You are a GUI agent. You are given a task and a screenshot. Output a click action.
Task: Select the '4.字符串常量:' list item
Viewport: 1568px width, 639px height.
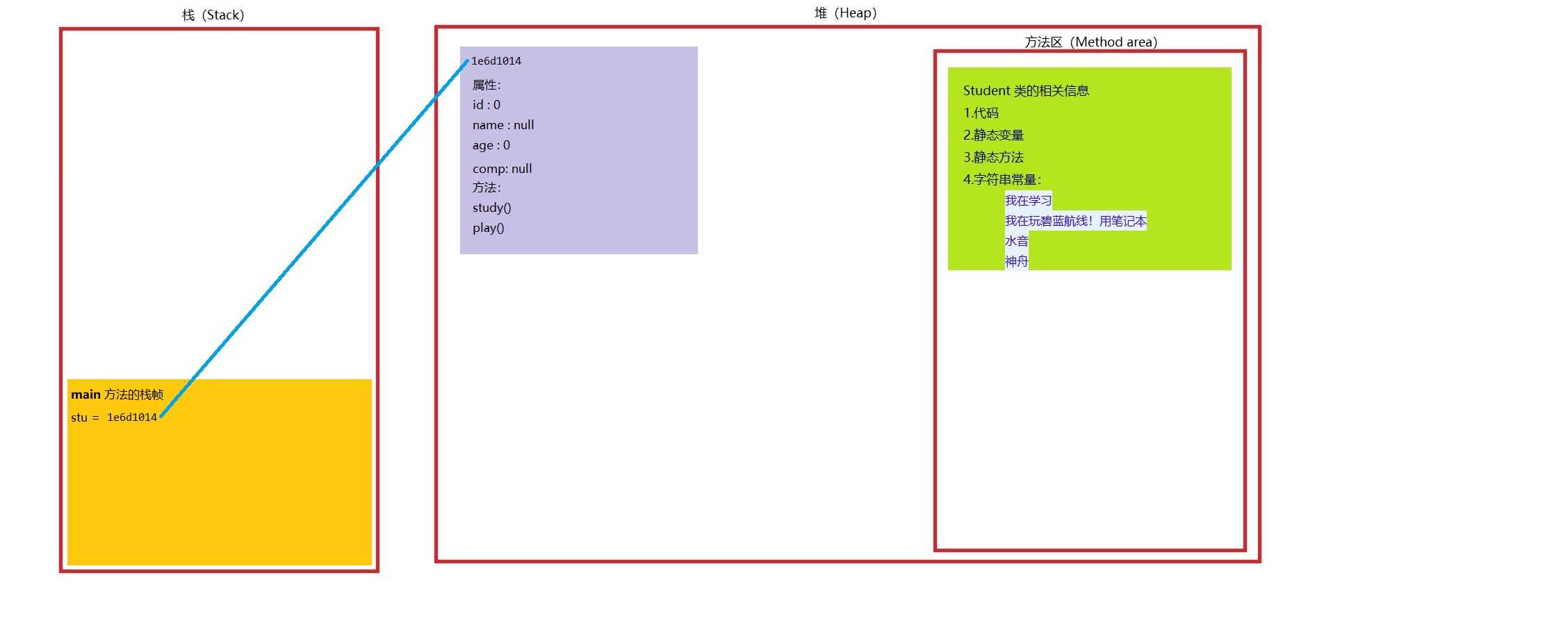coord(1002,179)
